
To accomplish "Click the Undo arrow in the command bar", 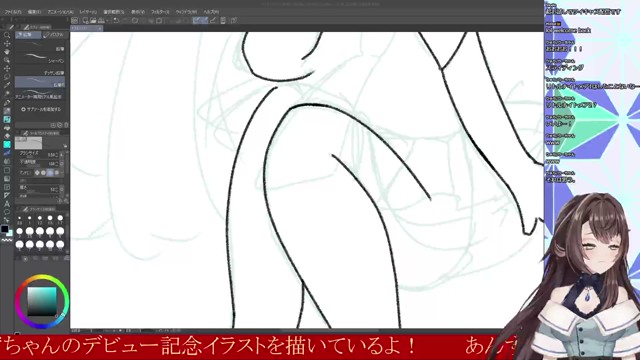I will coord(116,20).
